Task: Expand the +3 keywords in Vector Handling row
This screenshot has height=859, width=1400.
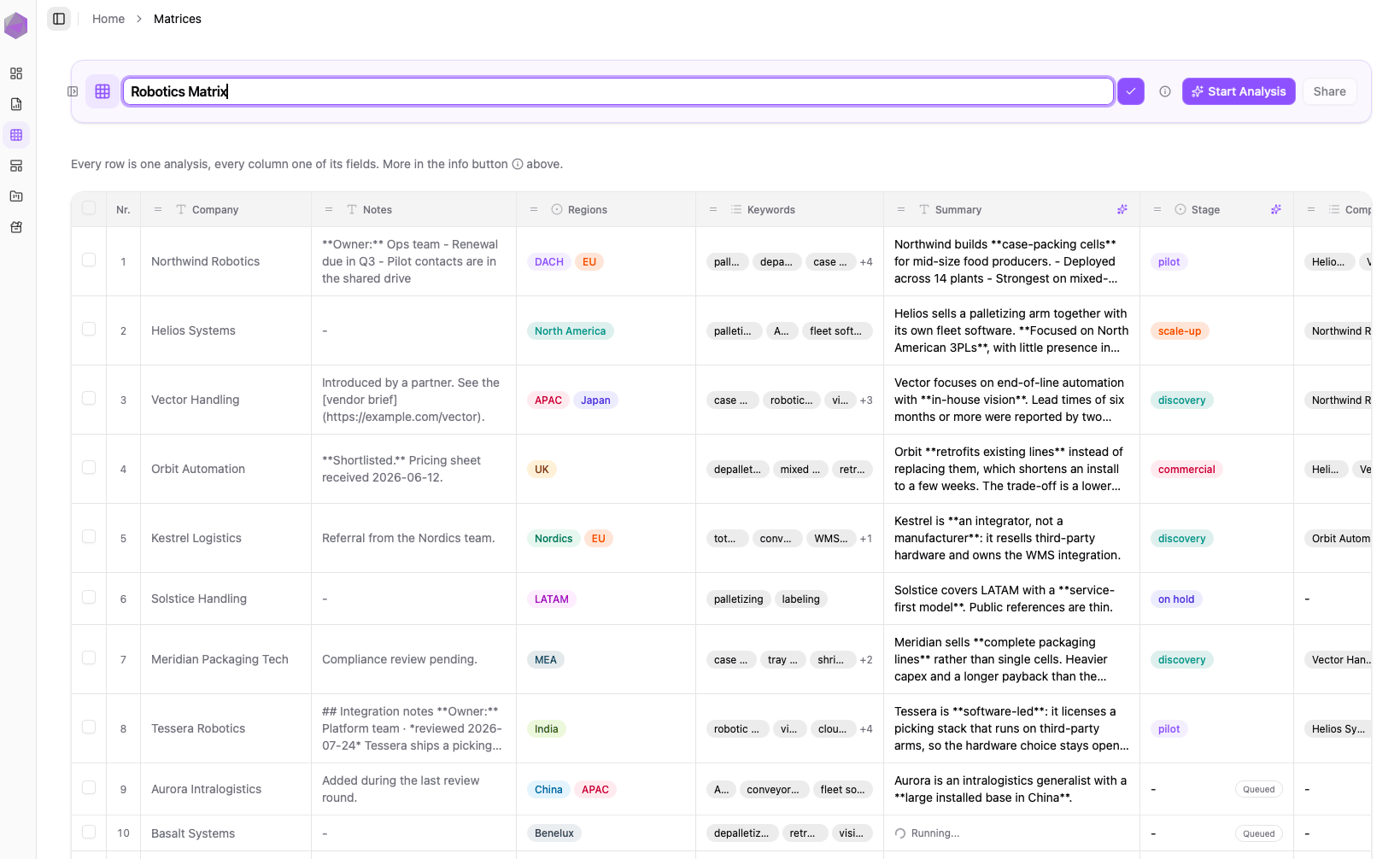Action: tap(866, 400)
